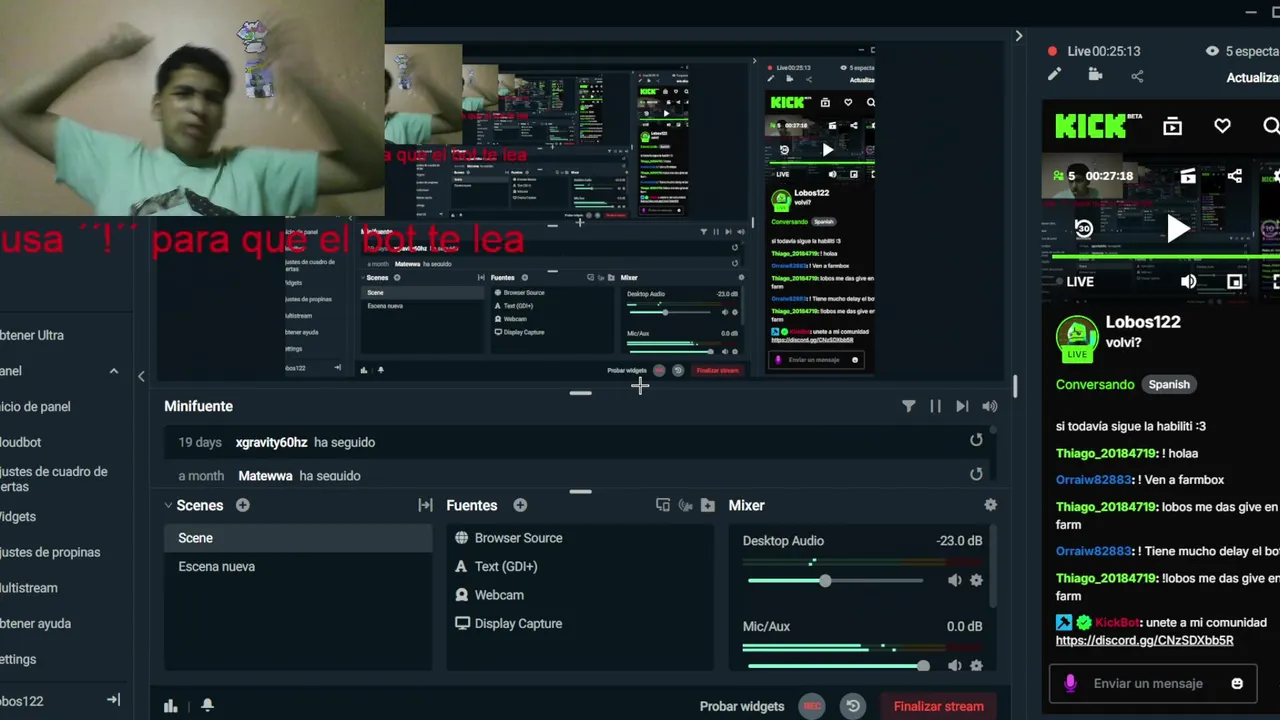Click the selective recording icon in Fuentes
Image resolution: width=1280 pixels, height=720 pixels.
tap(662, 505)
